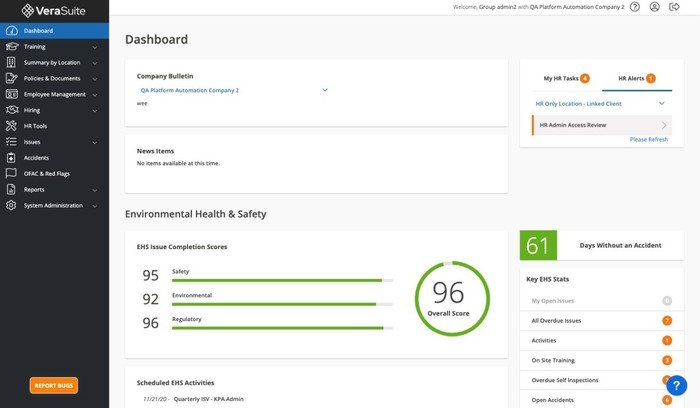Click the HR Alerts orange count badge
Image resolution: width=700 pixels, height=408 pixels.
[651, 79]
